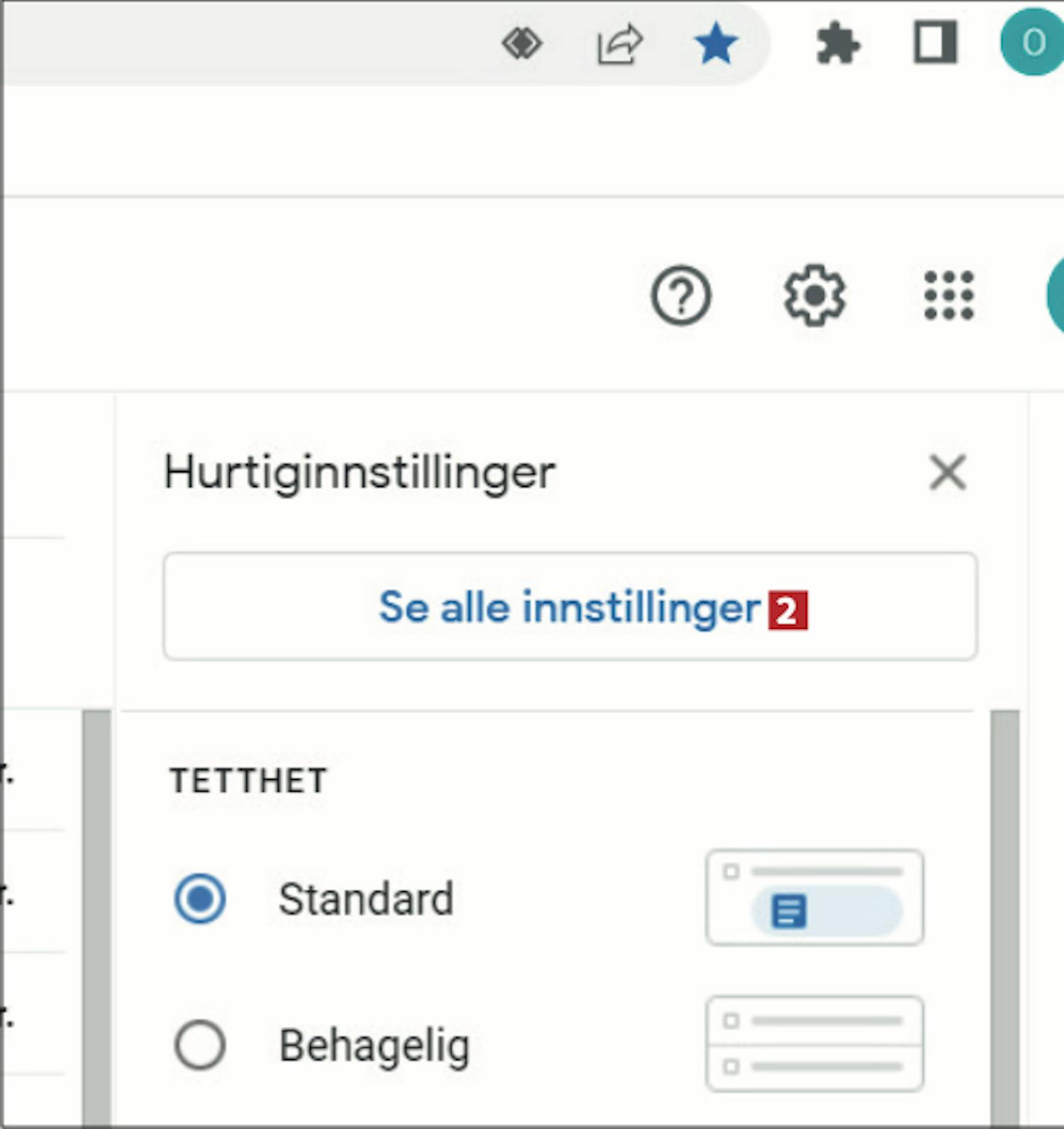This screenshot has width=1064, height=1129.
Task: Click the Standard label text
Action: click(x=366, y=899)
